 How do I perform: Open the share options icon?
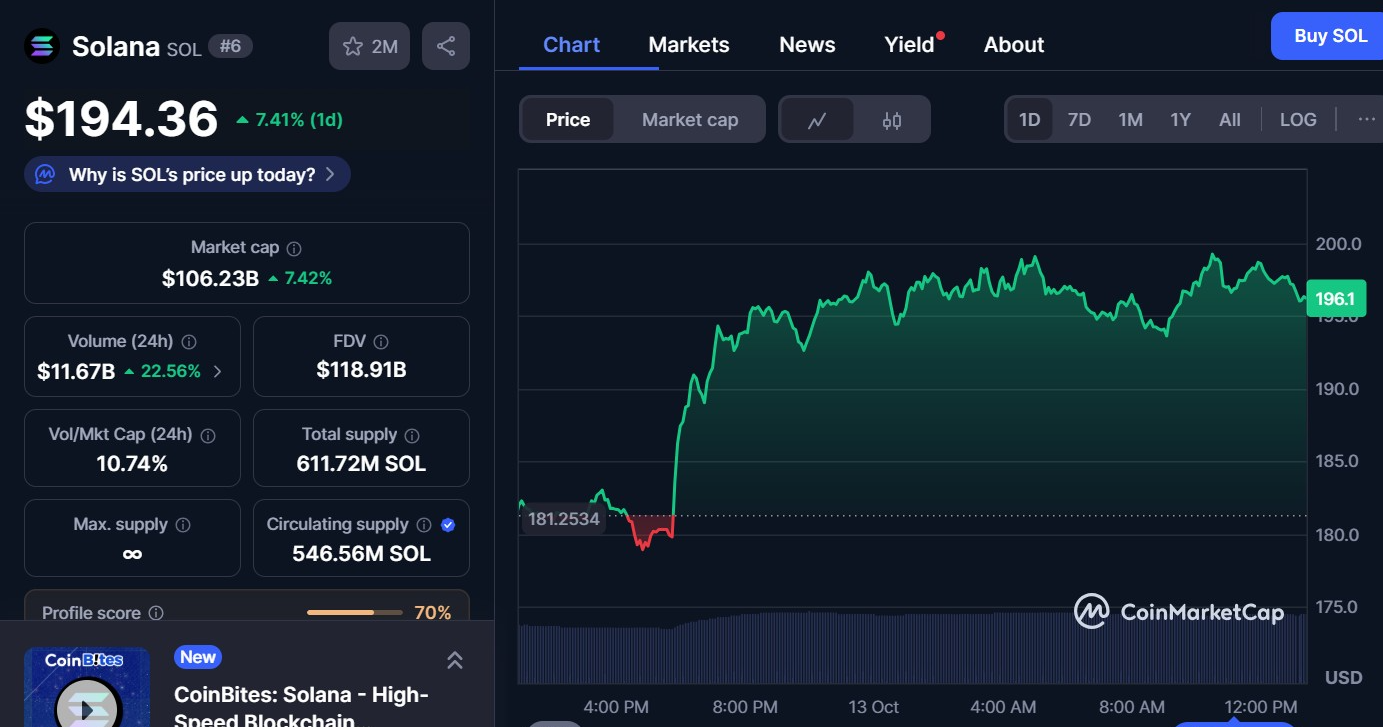(446, 45)
